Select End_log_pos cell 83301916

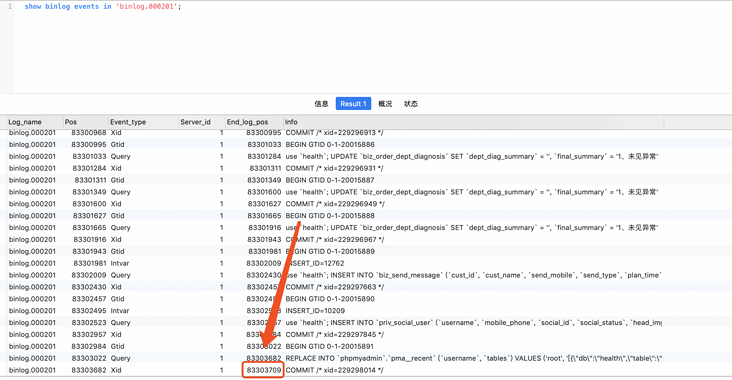(x=265, y=228)
